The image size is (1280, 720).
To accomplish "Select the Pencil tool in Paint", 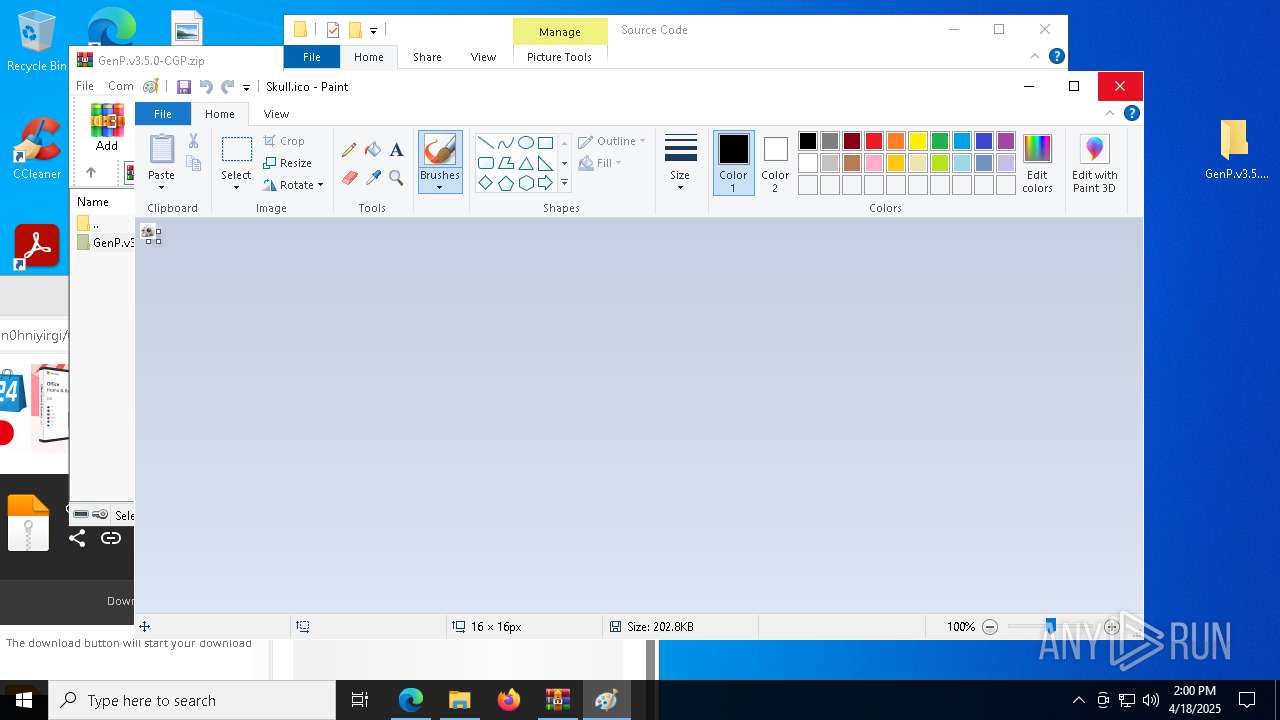I will tap(349, 150).
